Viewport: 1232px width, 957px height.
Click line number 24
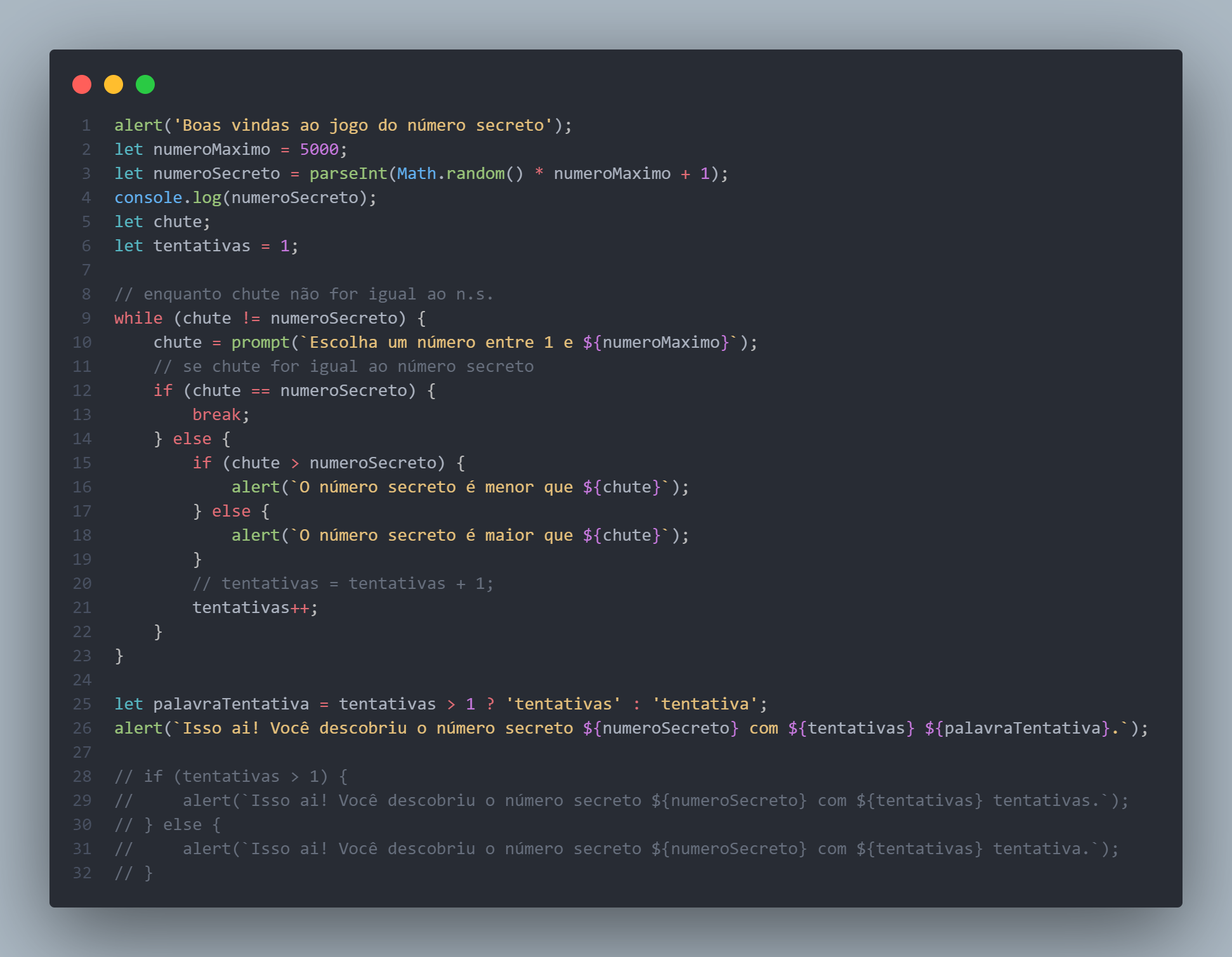[82, 680]
